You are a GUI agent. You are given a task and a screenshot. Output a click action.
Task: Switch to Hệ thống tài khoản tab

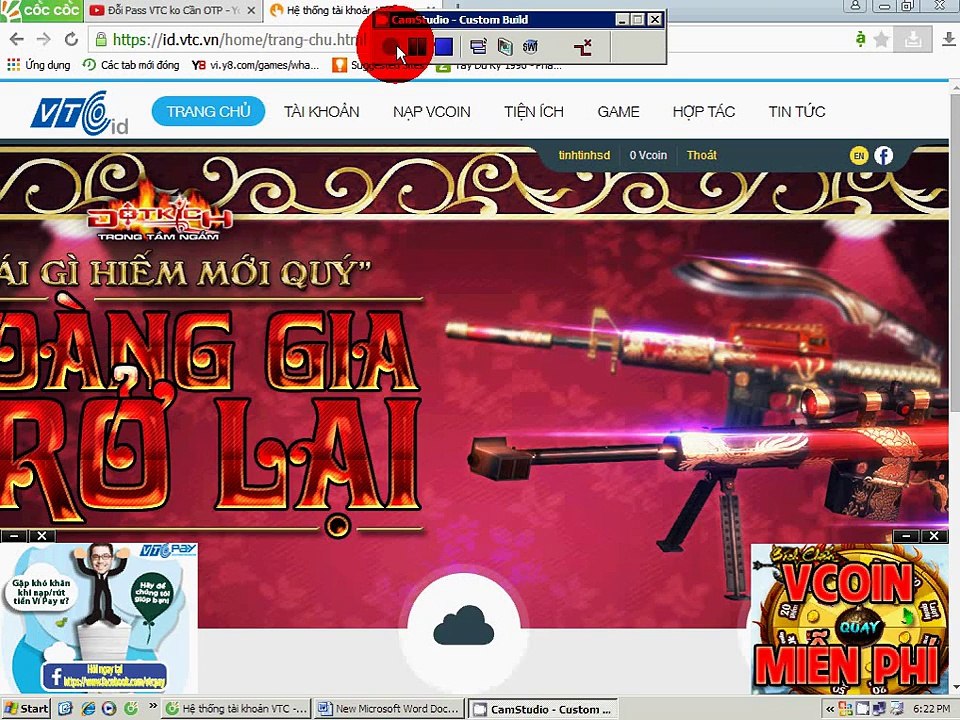click(x=321, y=10)
